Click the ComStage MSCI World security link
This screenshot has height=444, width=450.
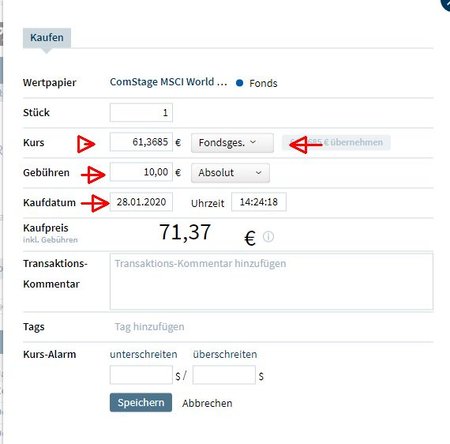click(168, 82)
